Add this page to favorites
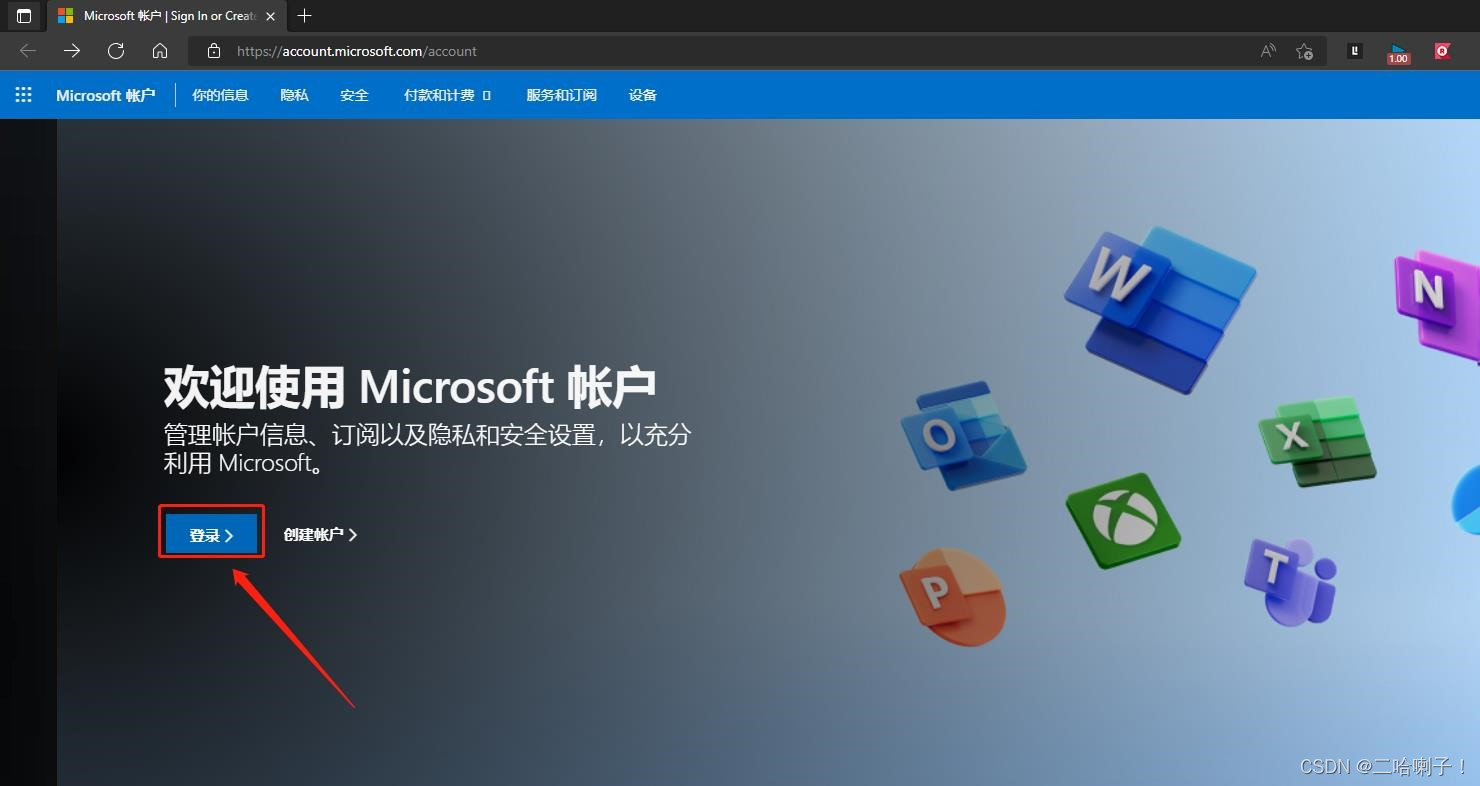The width and height of the screenshot is (1480, 786). point(1304,51)
